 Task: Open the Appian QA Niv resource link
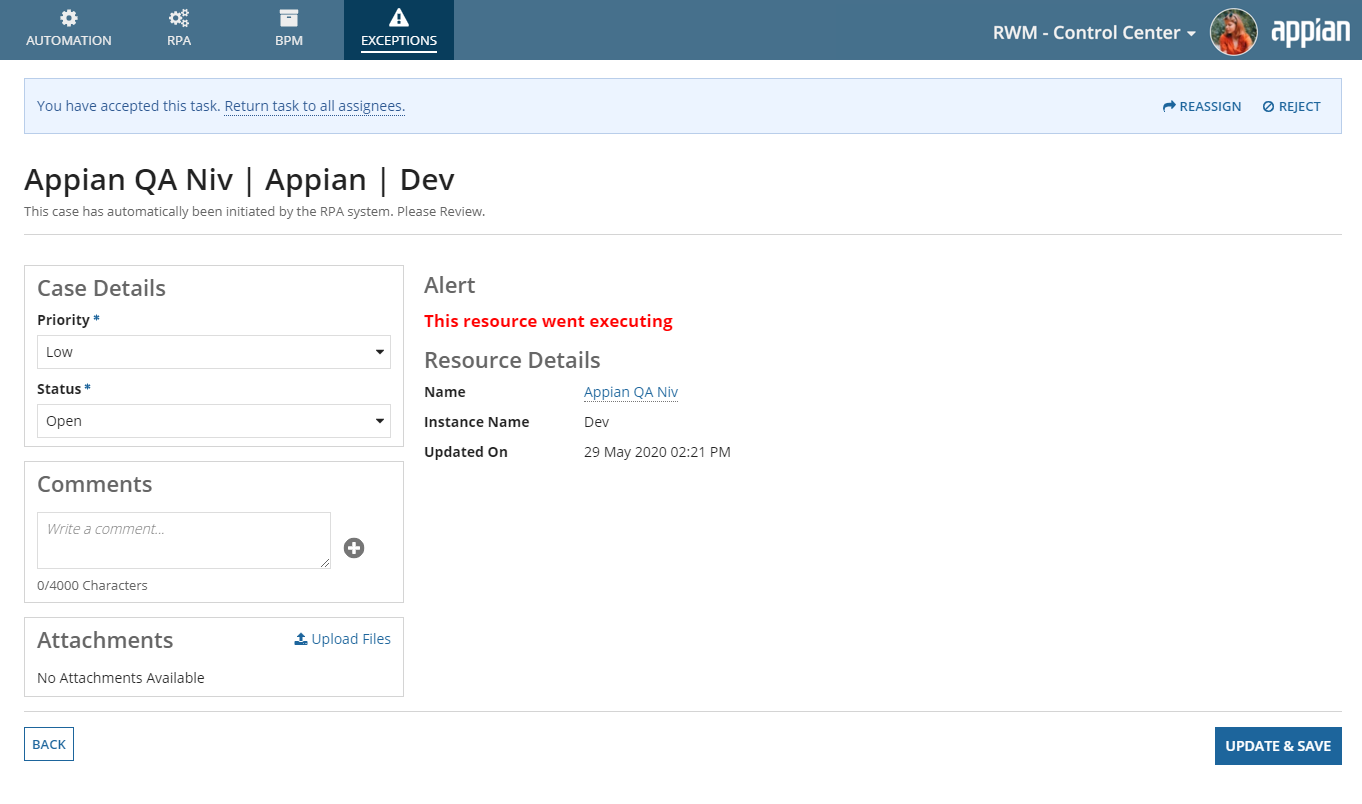tap(631, 392)
